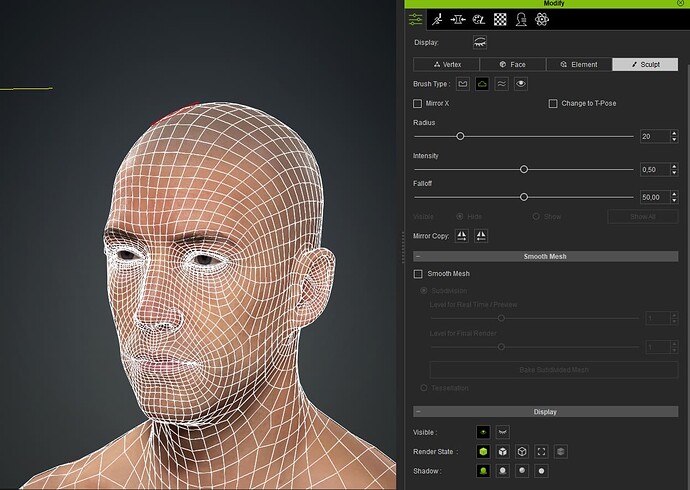This screenshot has width=690, height=490.
Task: Enable the Mirror X checkbox
Action: [x=418, y=103]
